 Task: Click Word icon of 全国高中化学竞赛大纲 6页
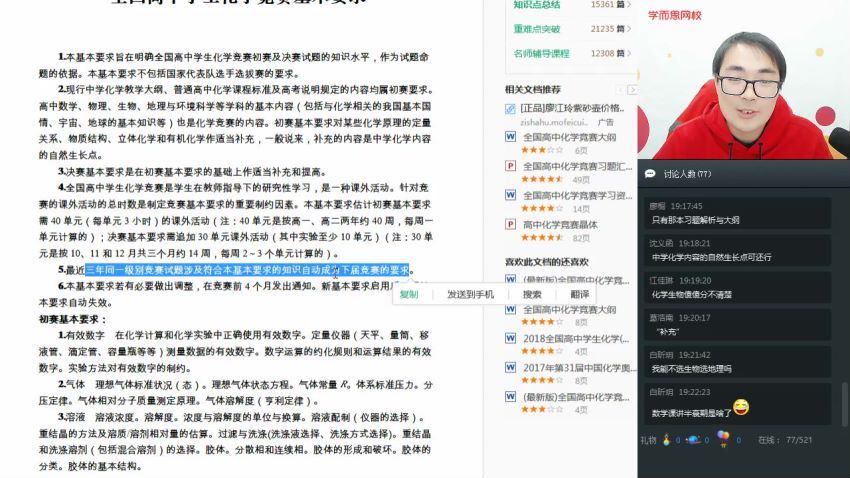point(510,137)
